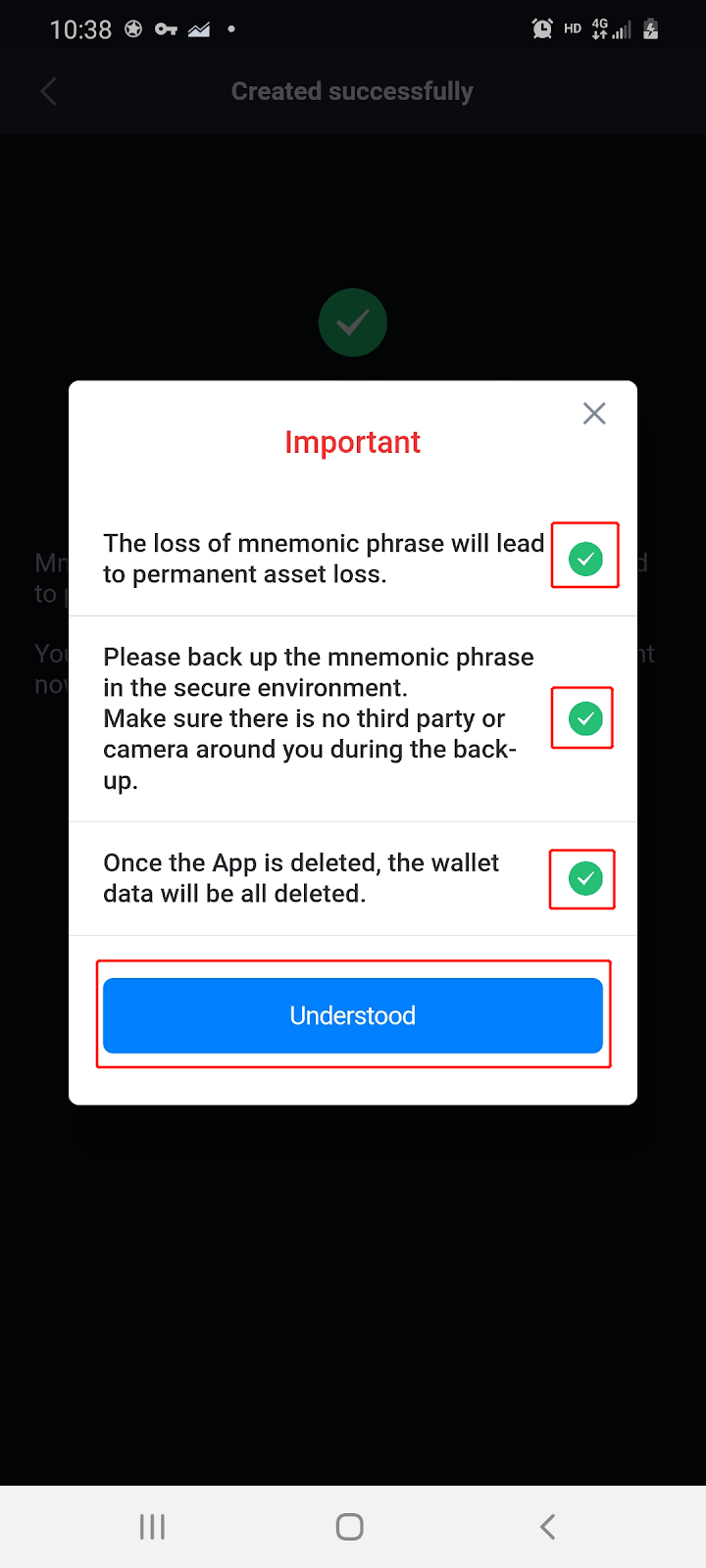Toggle the mnemonic phrase loss warning checkbox
Image resolution: width=706 pixels, height=1568 pixels.
tap(585, 559)
